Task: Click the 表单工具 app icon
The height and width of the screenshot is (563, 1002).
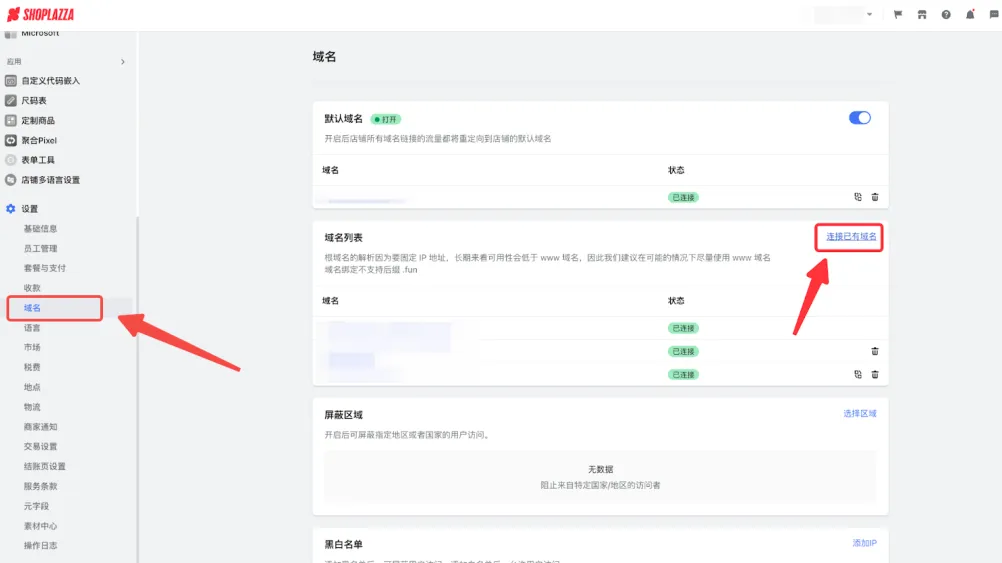Action: (11, 160)
